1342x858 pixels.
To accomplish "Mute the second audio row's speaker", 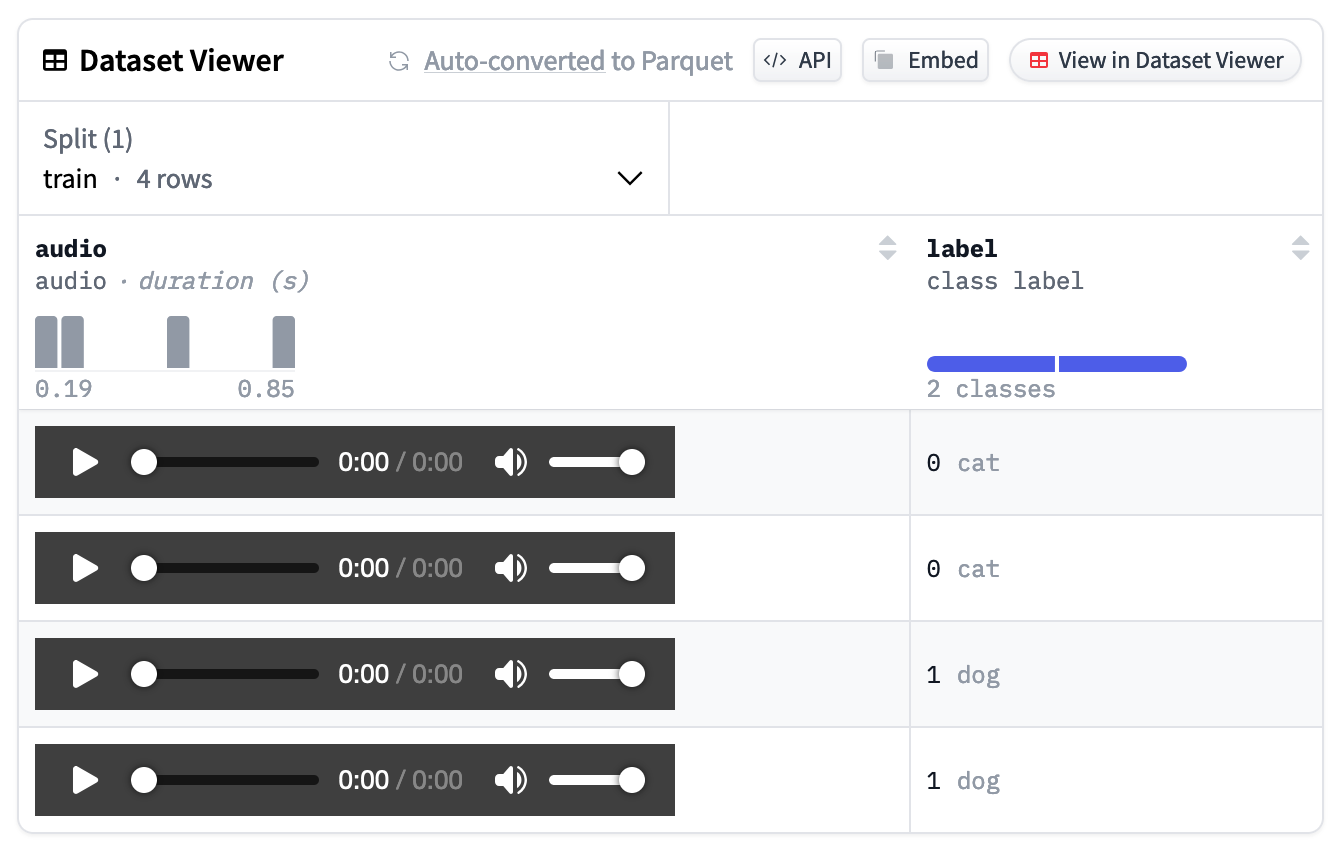I will 511,568.
